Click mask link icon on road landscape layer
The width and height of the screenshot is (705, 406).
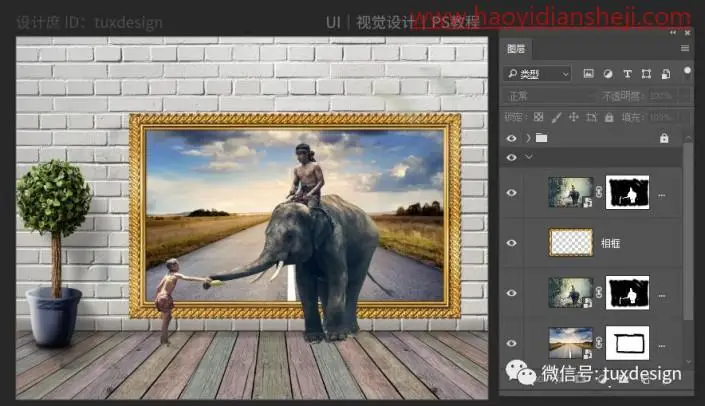click(599, 343)
